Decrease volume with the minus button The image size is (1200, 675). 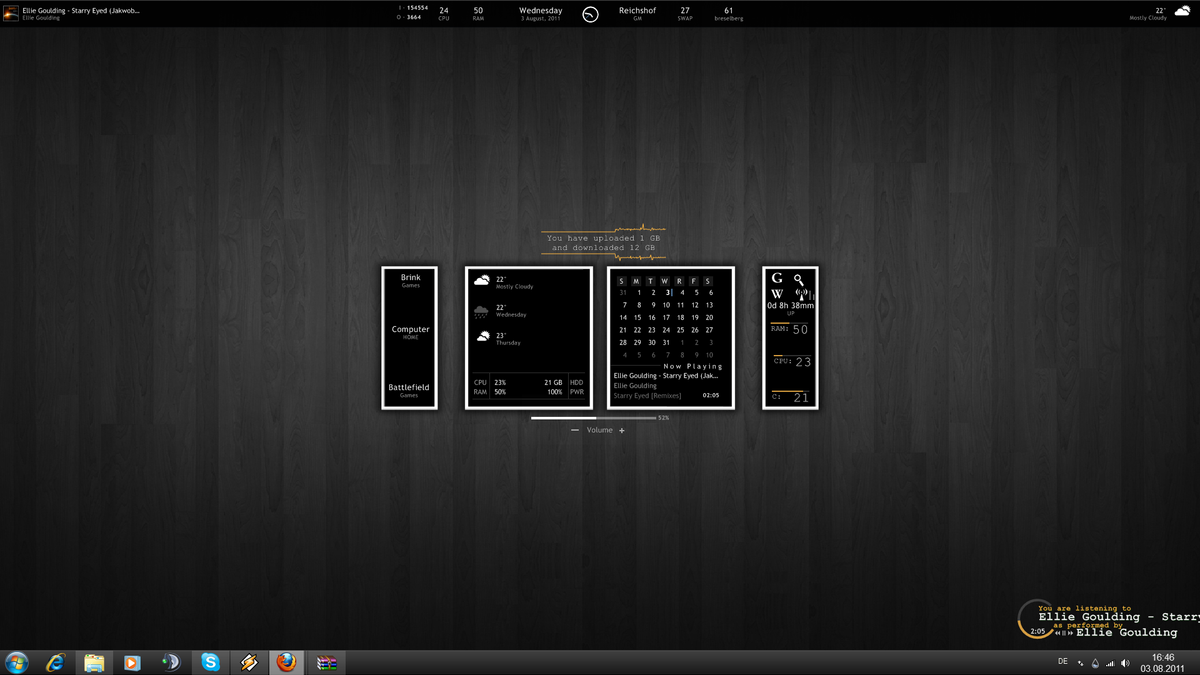(x=575, y=430)
